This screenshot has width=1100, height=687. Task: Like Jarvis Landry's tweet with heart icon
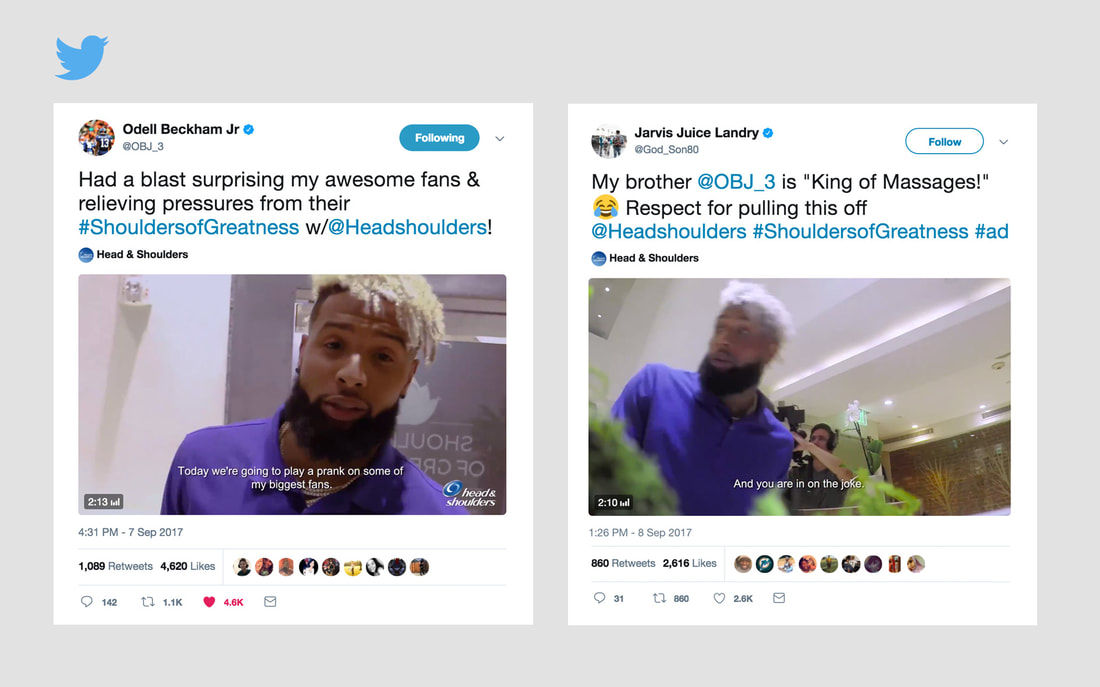(x=719, y=598)
